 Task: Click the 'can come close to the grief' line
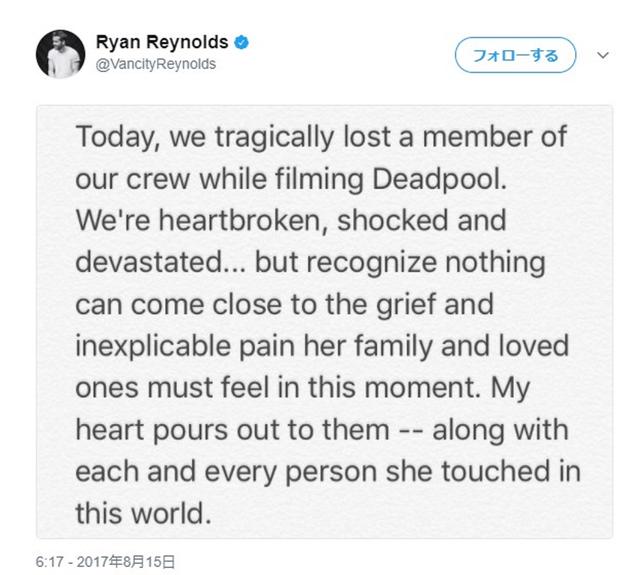pyautogui.click(x=284, y=305)
